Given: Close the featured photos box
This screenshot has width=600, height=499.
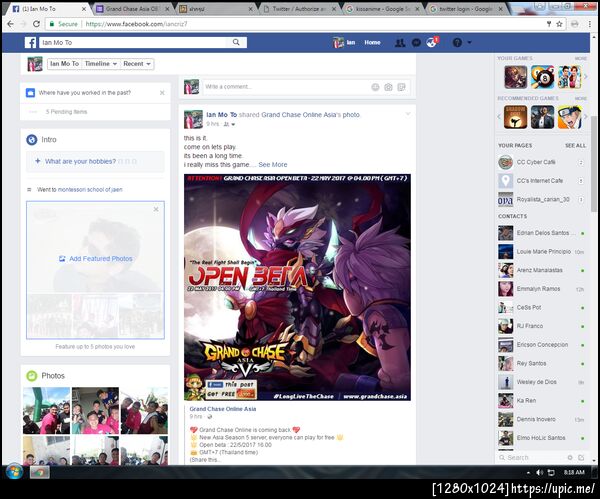Looking at the screenshot, I should coord(156,209).
